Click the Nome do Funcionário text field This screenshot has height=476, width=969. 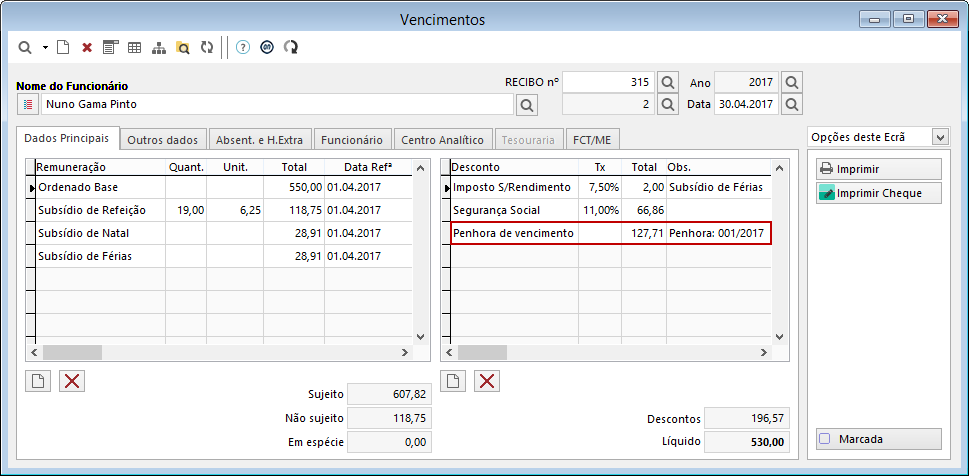275,104
